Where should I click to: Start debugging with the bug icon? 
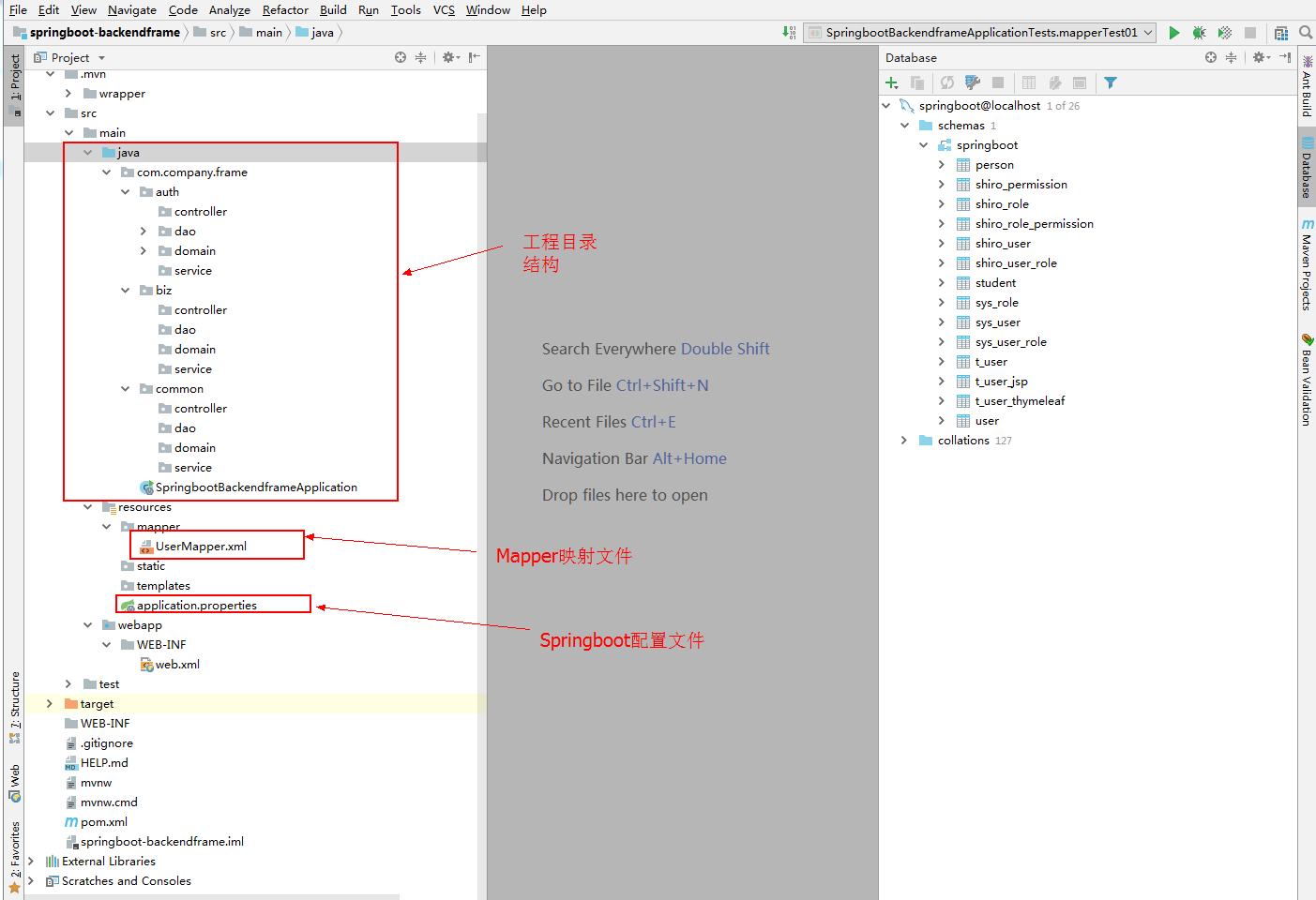pyautogui.click(x=1199, y=32)
